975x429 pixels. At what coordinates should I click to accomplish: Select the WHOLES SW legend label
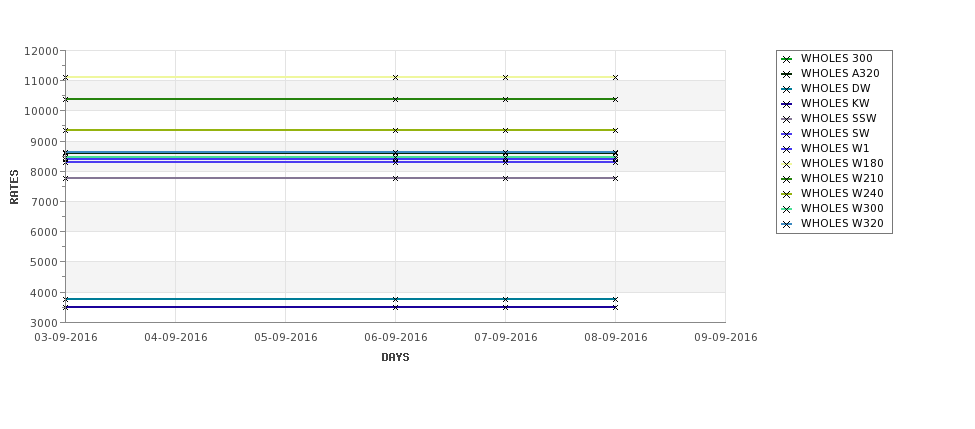835,133
